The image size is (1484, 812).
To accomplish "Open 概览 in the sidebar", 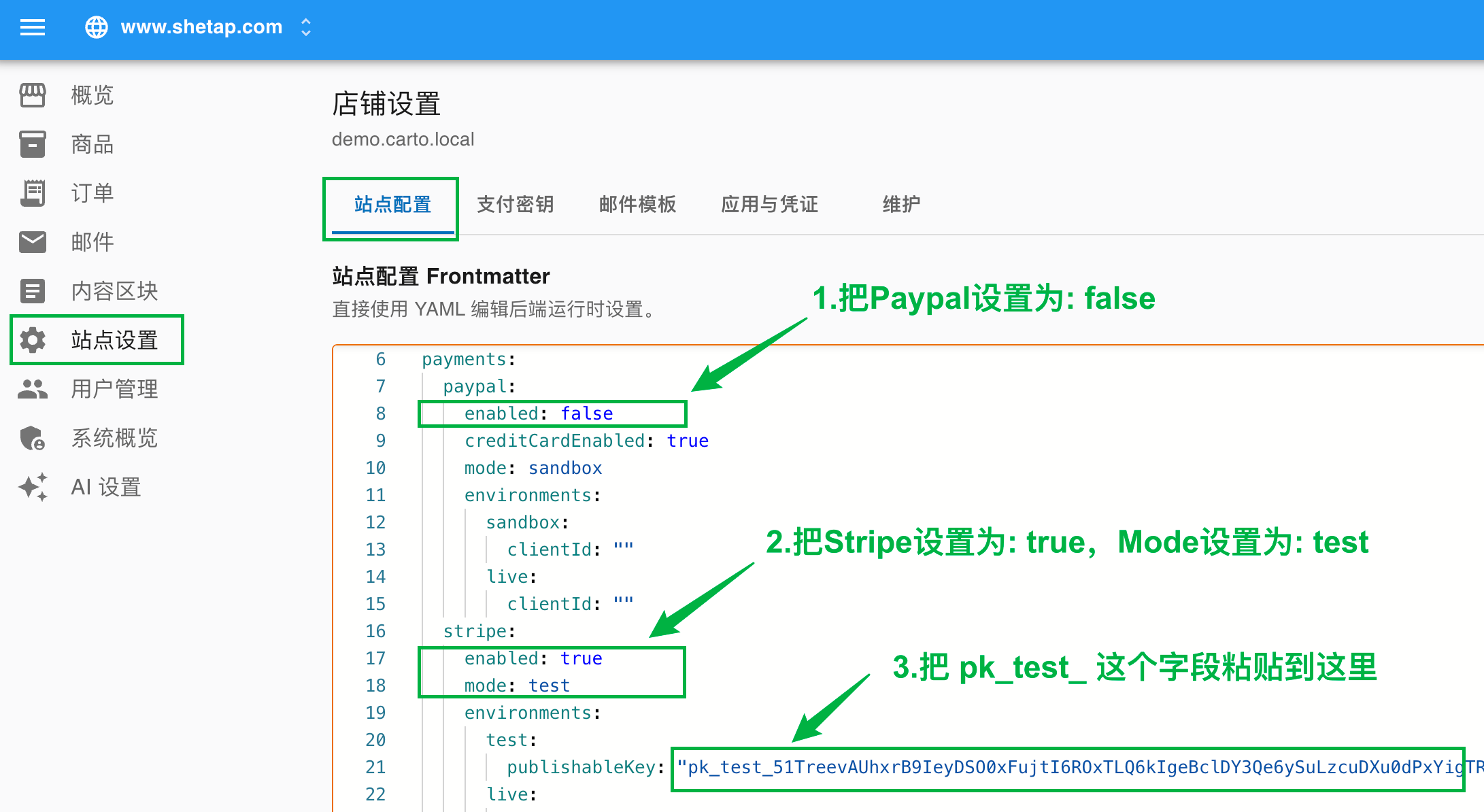I will click(x=92, y=95).
